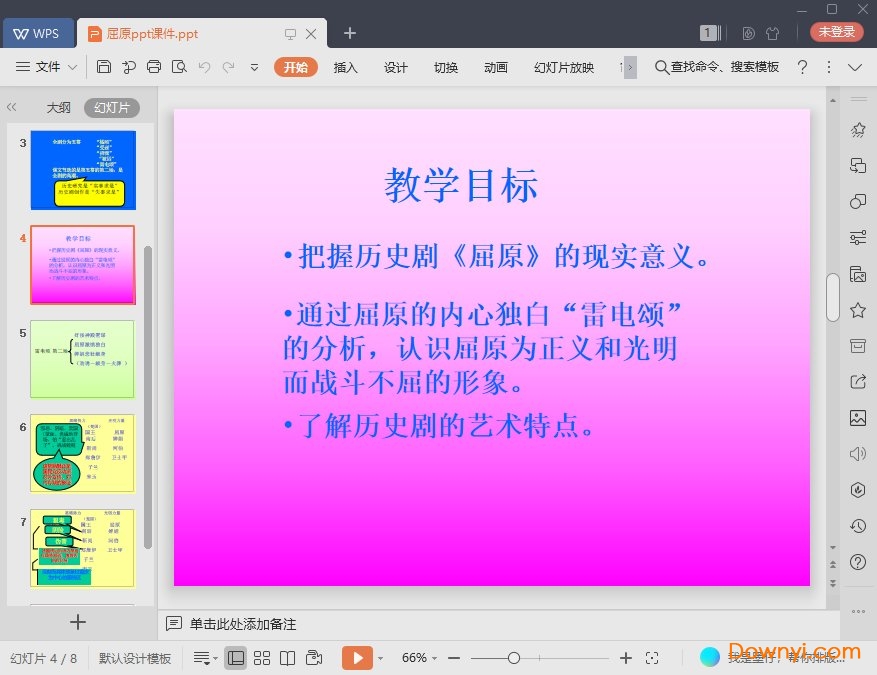
Task: Switch to Slide Sorter view
Action: 262,658
